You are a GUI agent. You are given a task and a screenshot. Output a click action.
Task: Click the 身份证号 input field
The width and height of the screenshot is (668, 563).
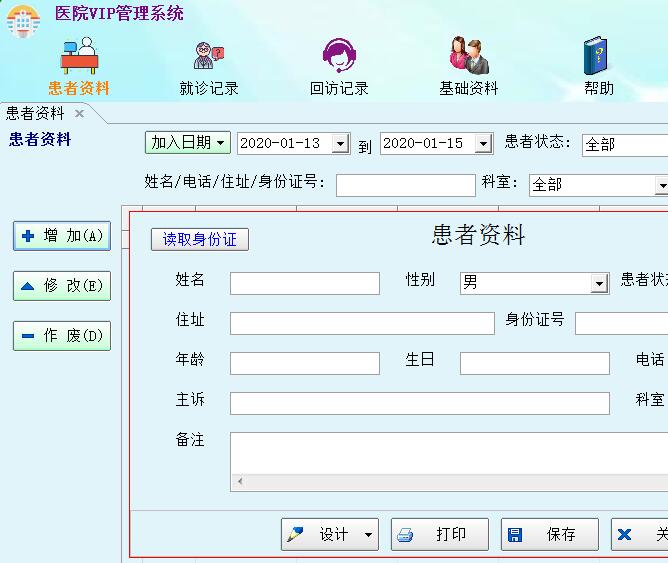click(x=622, y=323)
